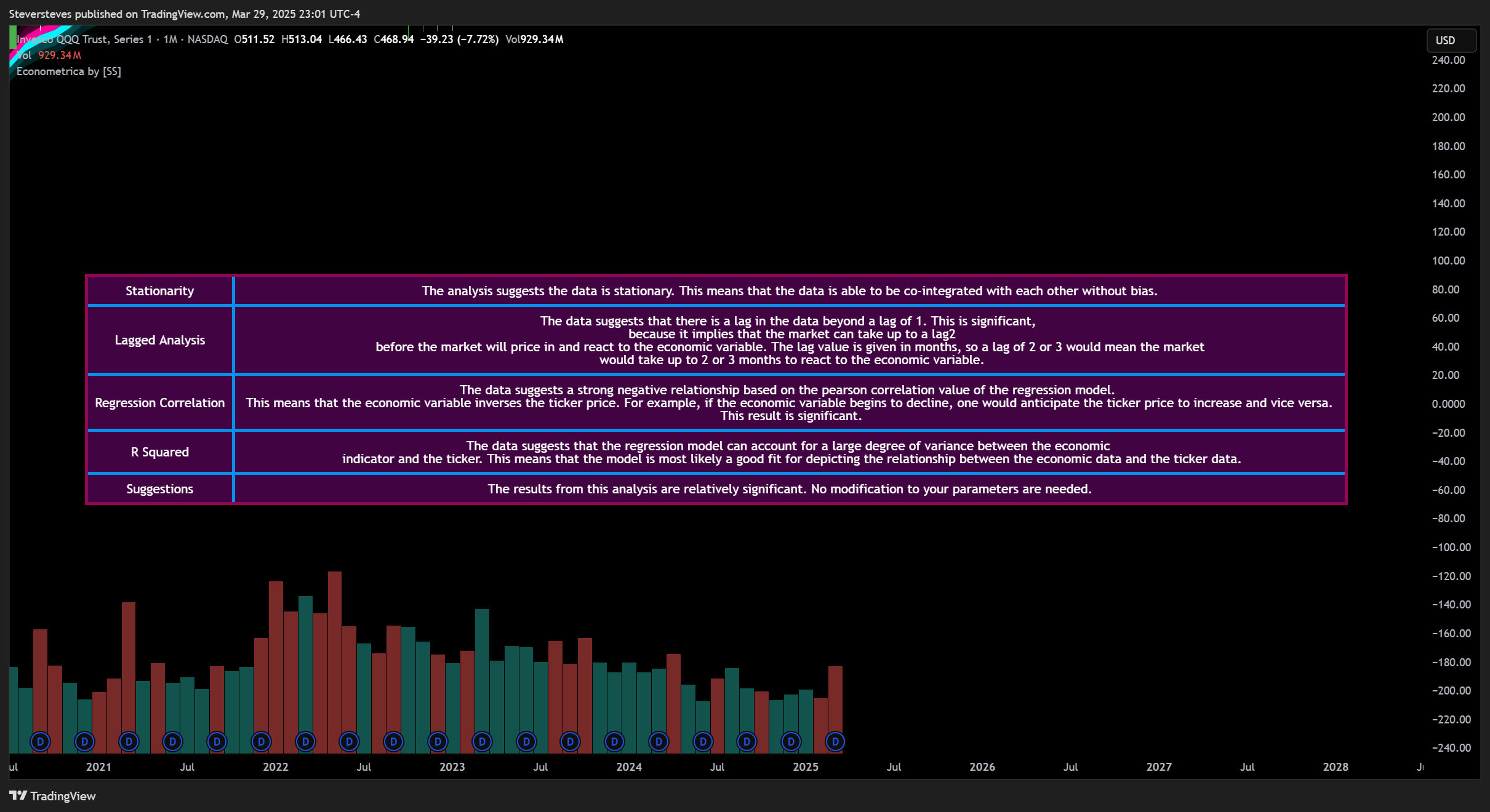This screenshot has height=812, width=1490.
Task: Click the last red volume bar of 2025
Action: (835, 709)
